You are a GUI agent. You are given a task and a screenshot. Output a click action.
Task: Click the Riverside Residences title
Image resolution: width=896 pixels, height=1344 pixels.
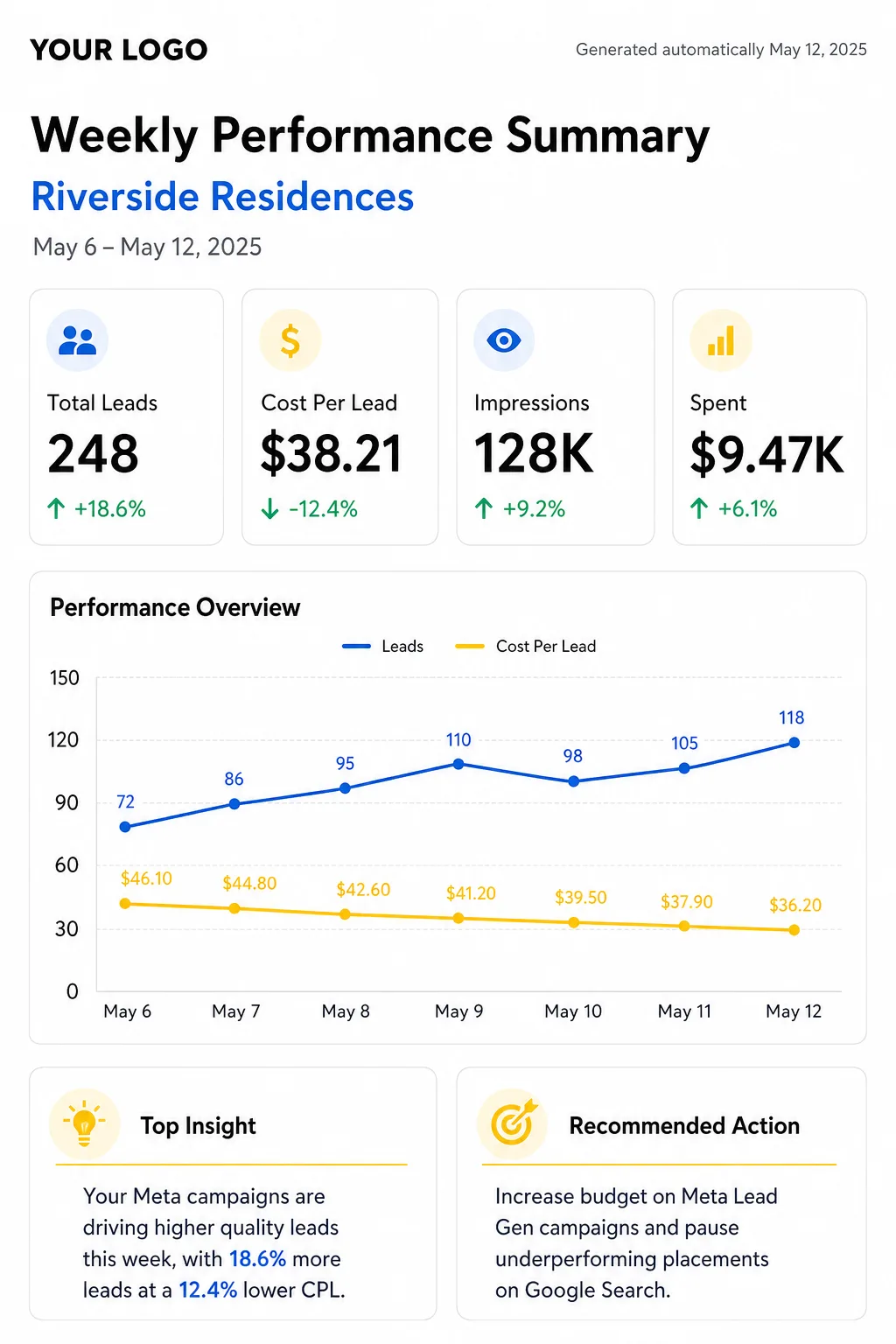(222, 197)
